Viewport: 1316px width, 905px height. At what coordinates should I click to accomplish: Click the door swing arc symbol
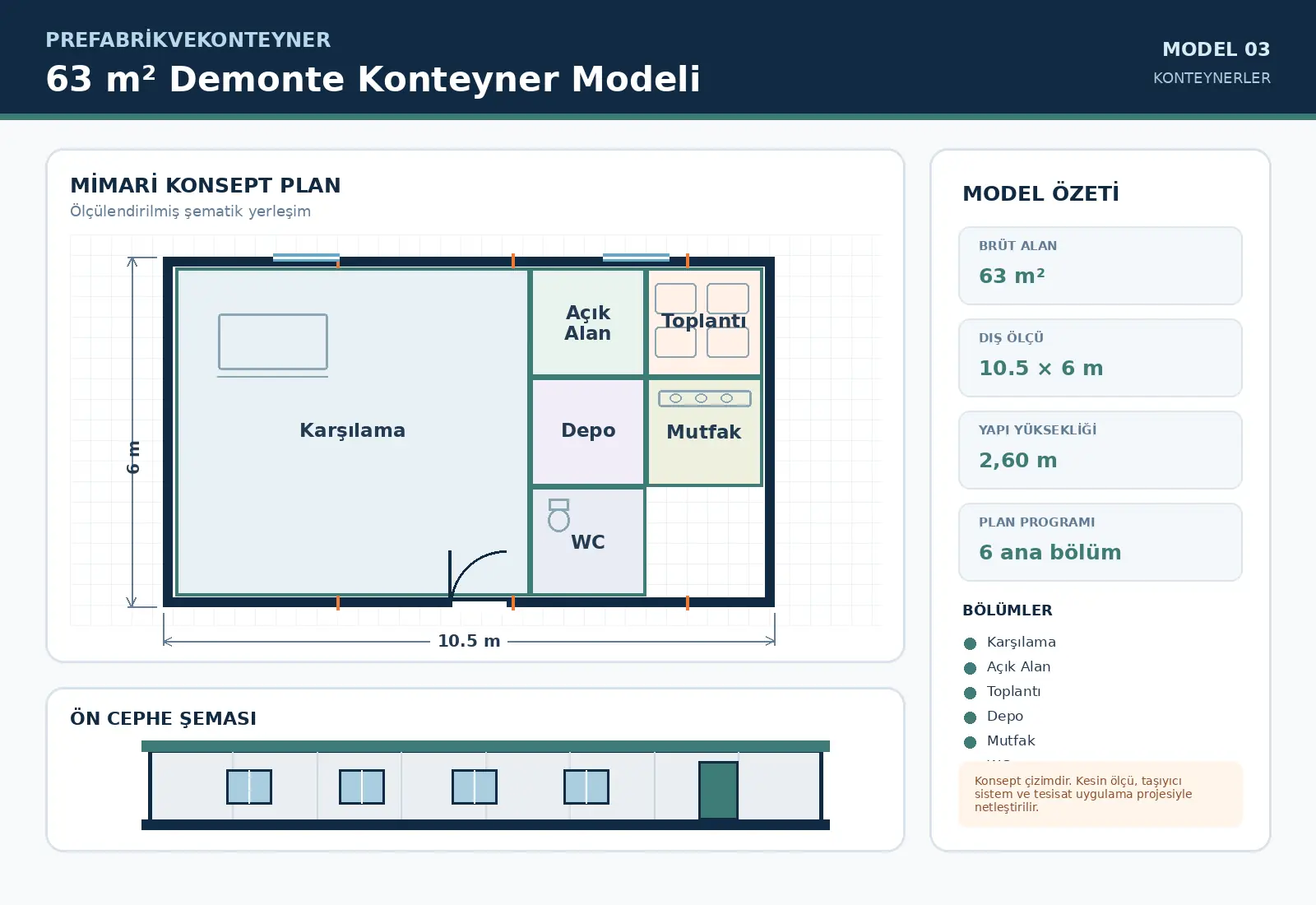(x=478, y=574)
